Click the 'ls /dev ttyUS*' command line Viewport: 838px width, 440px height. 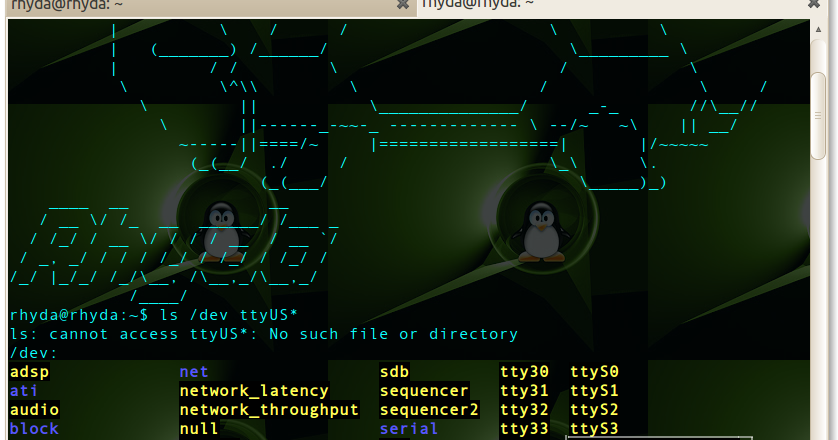(x=229, y=315)
